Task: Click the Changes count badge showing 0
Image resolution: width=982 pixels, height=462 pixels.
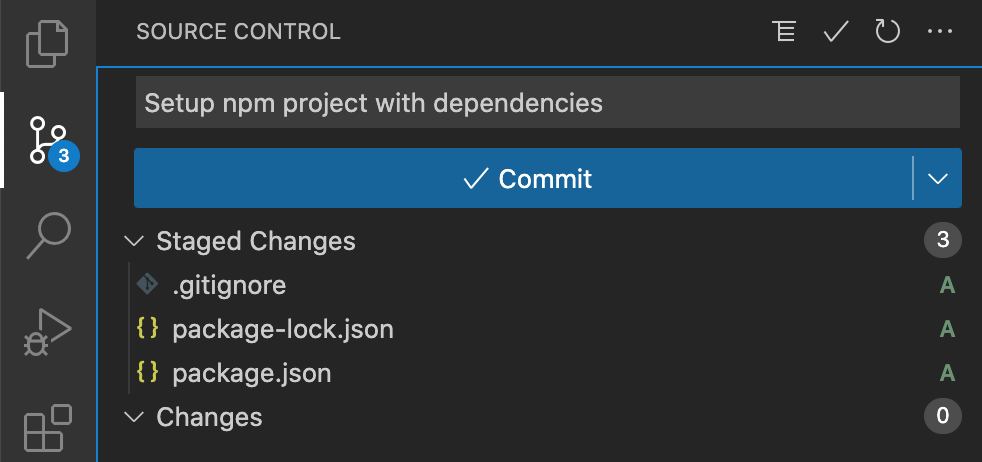Action: click(x=943, y=416)
